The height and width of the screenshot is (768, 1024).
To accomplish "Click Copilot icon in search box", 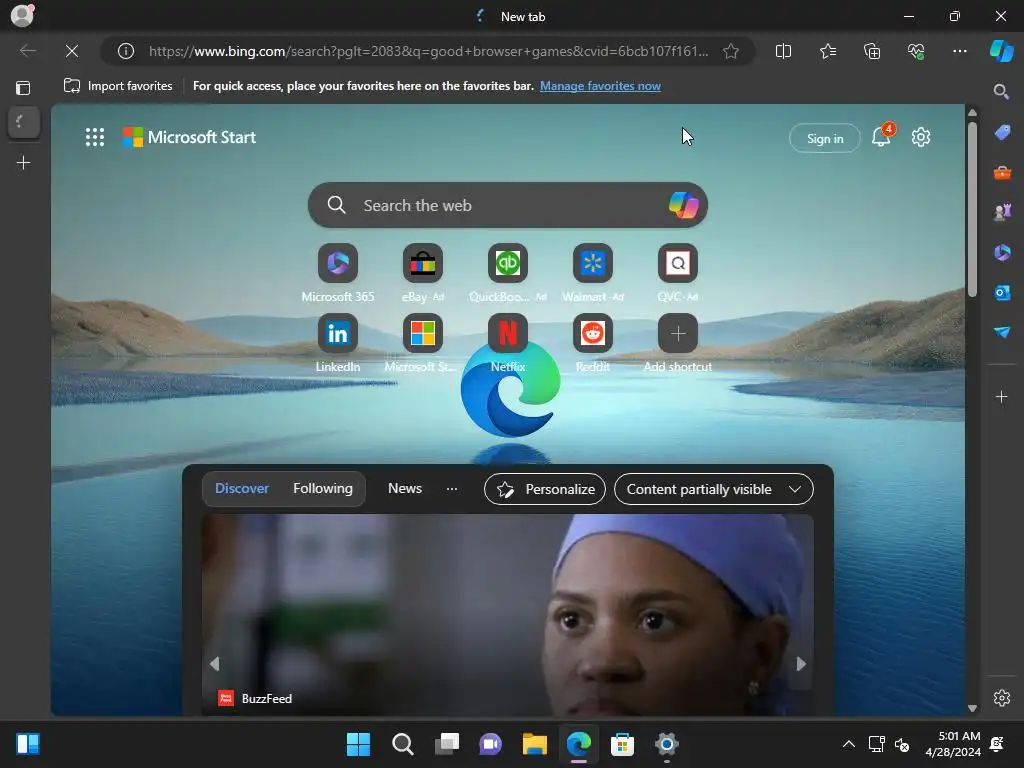I will pyautogui.click(x=683, y=205).
